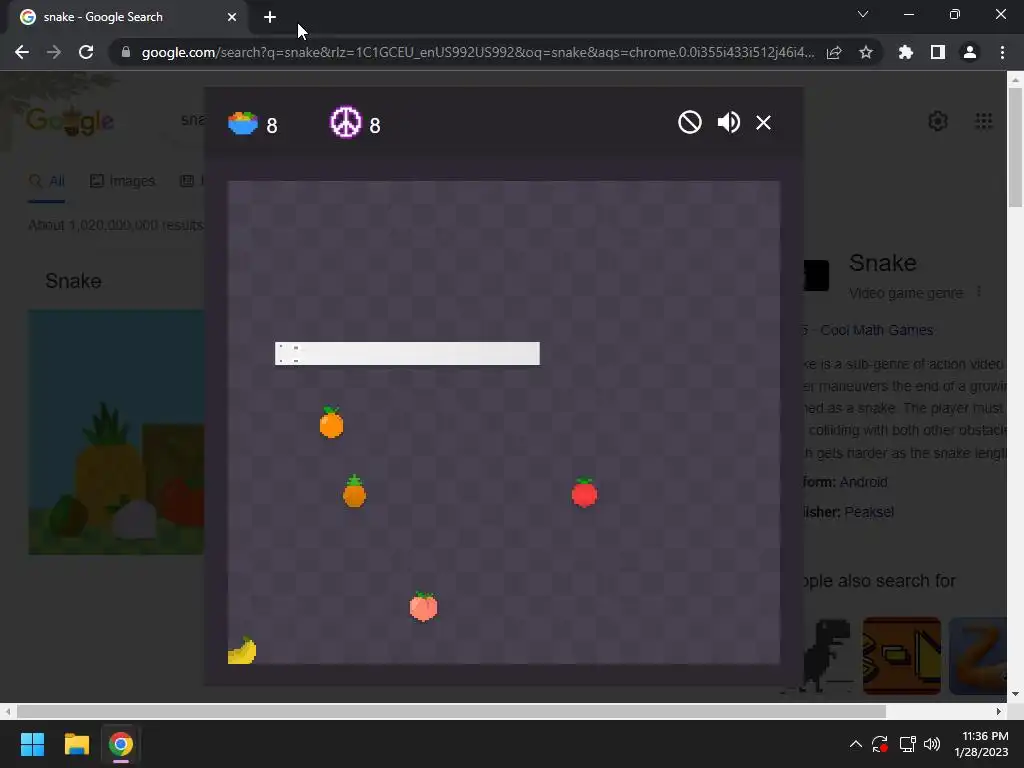The height and width of the screenshot is (768, 1024).
Task: Mute the Snake game sound
Action: pyautogui.click(x=728, y=122)
